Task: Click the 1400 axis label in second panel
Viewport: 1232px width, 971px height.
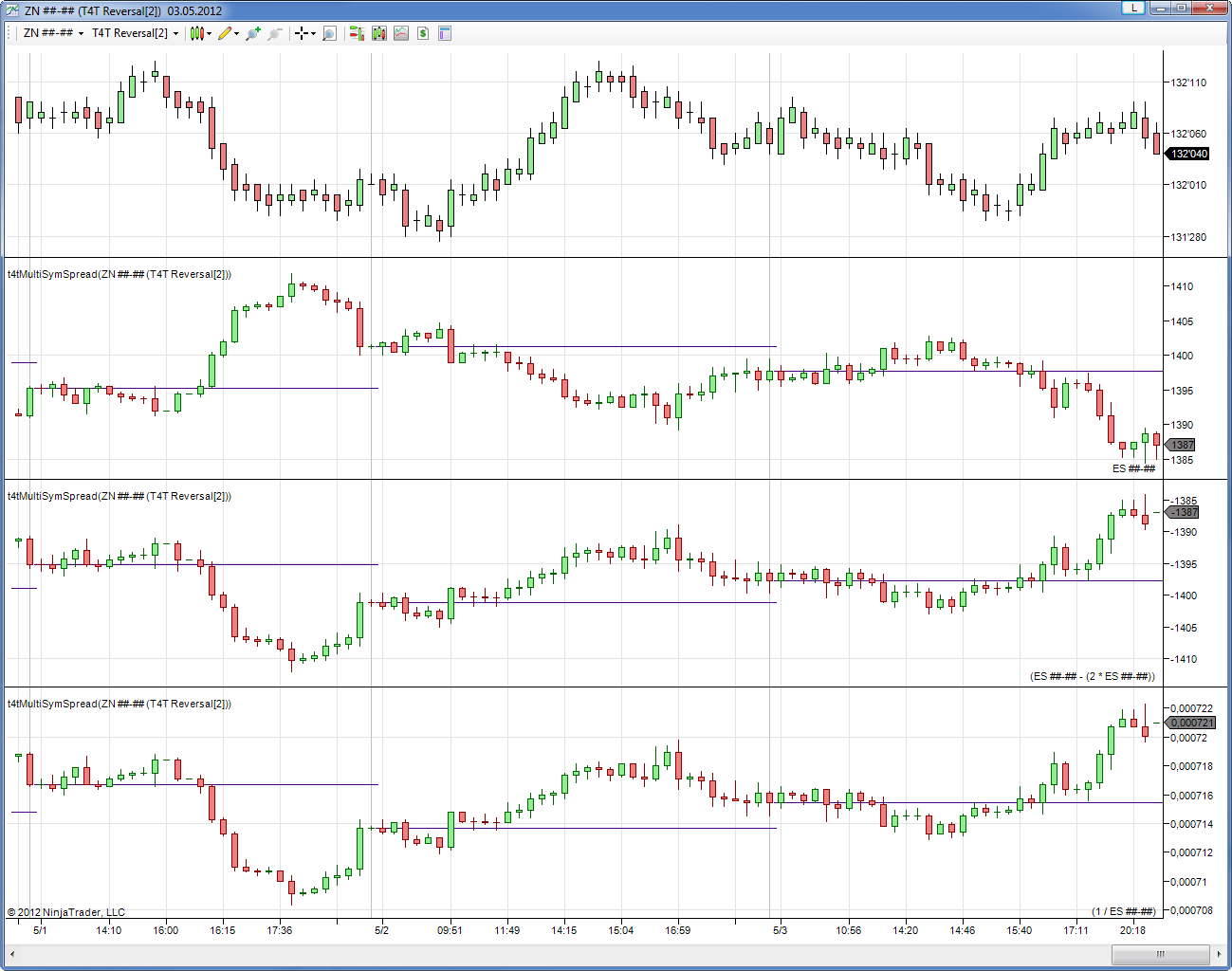Action: point(1182,356)
